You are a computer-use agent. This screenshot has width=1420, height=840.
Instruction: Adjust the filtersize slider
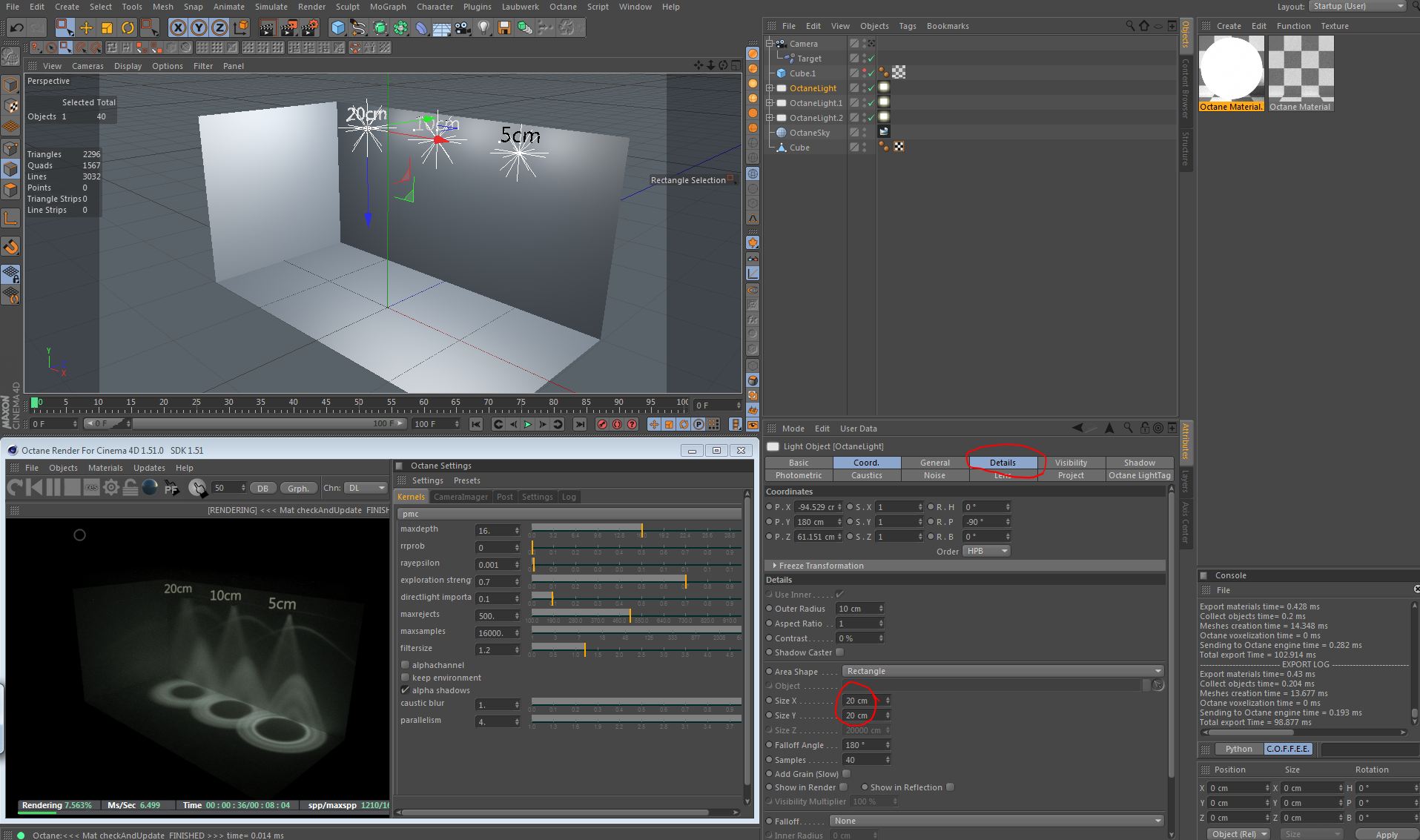tap(636, 650)
